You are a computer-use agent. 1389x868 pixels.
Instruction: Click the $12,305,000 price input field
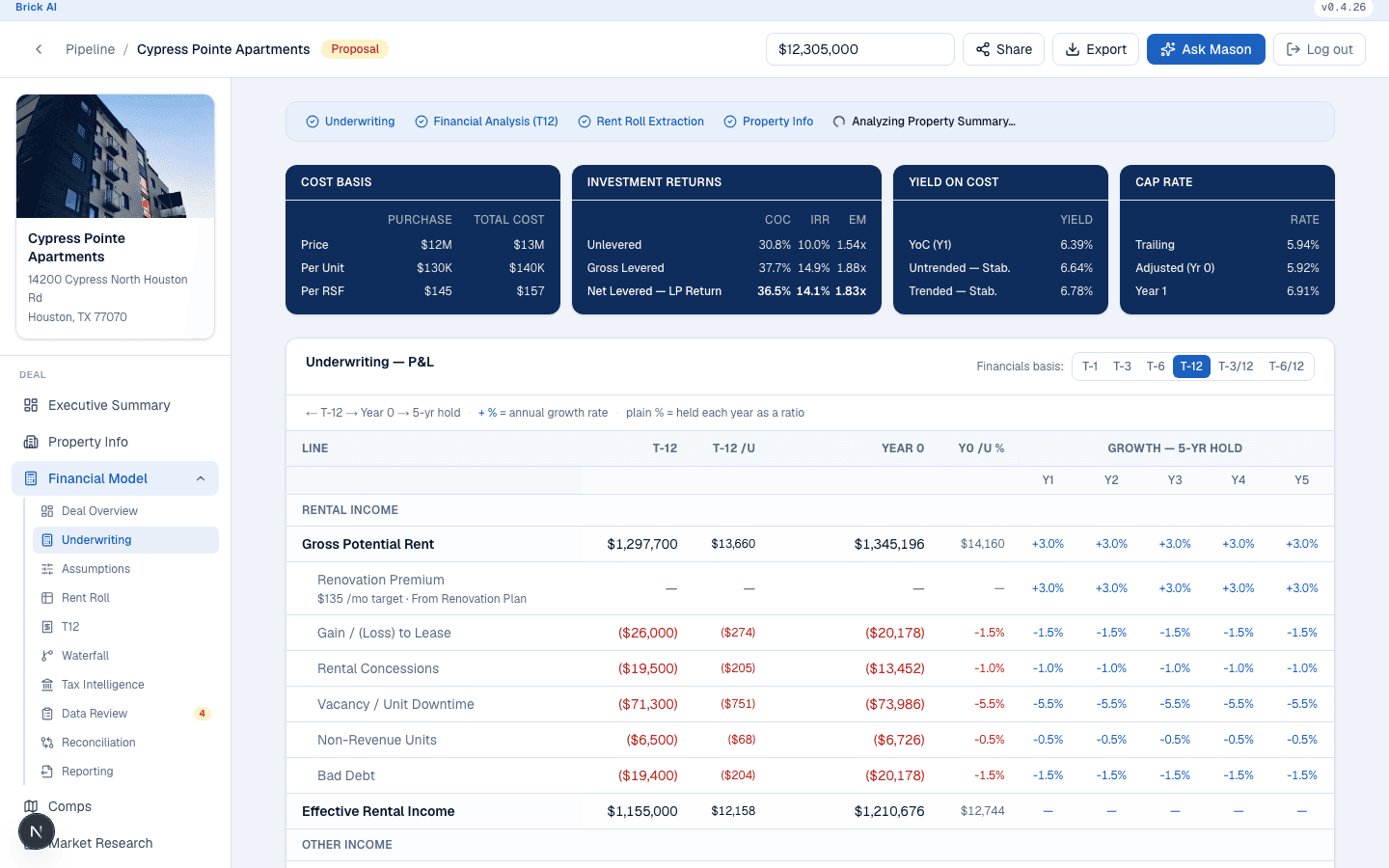pyautogui.click(x=860, y=49)
